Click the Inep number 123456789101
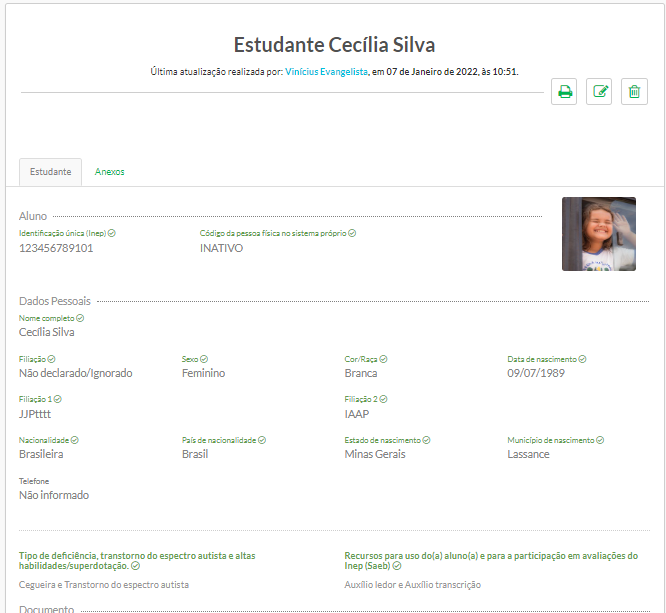Image resolution: width=666 pixels, height=613 pixels. tap(56, 248)
